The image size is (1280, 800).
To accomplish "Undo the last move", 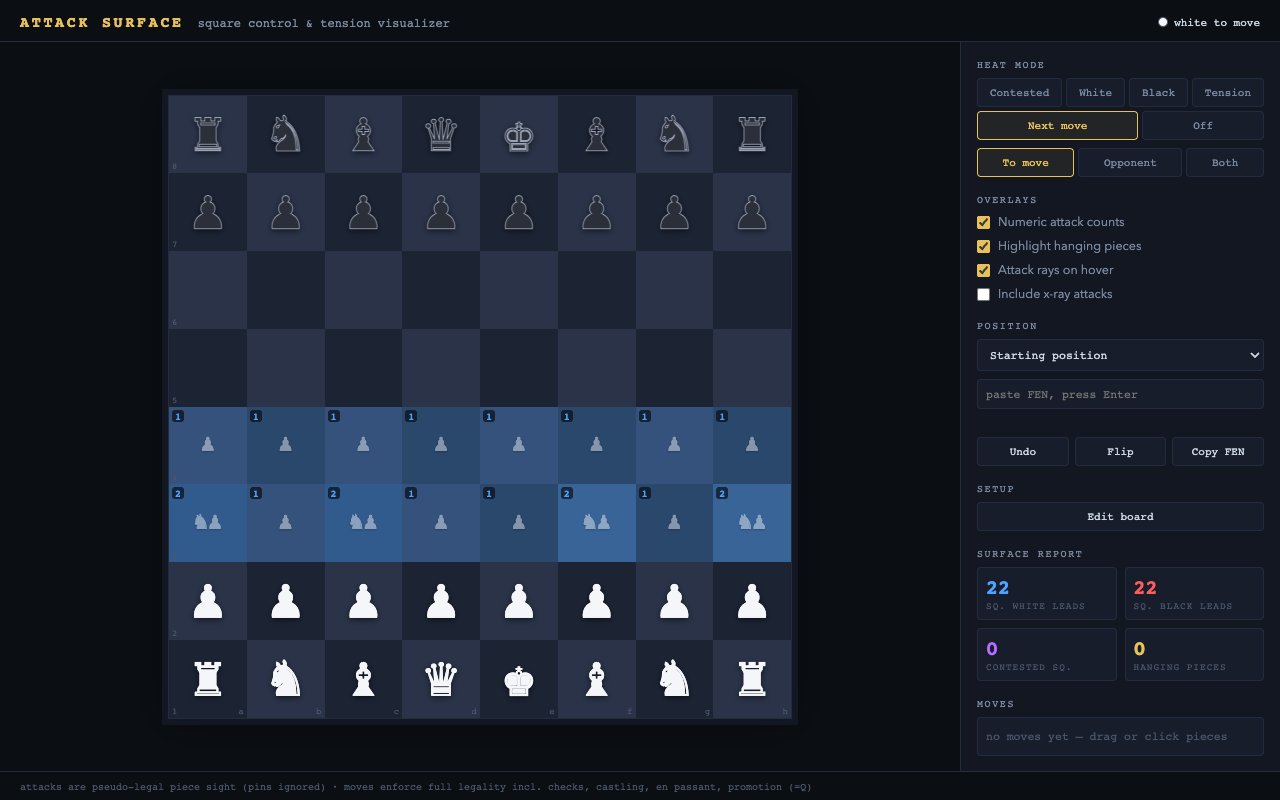I will (x=1023, y=452).
